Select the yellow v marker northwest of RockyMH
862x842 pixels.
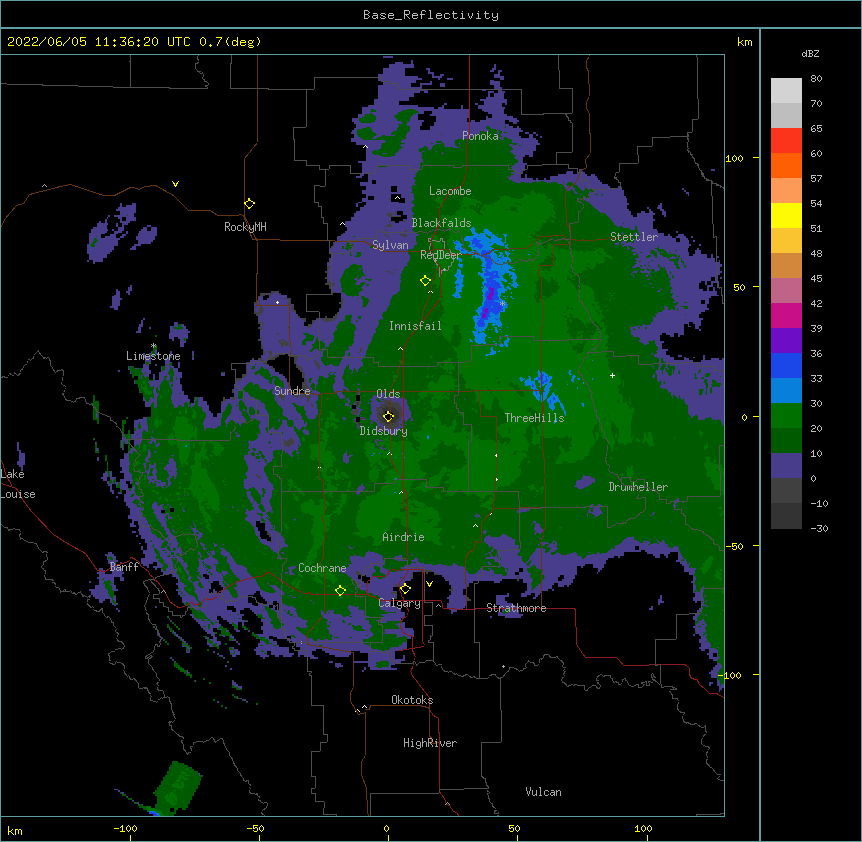coord(175,184)
